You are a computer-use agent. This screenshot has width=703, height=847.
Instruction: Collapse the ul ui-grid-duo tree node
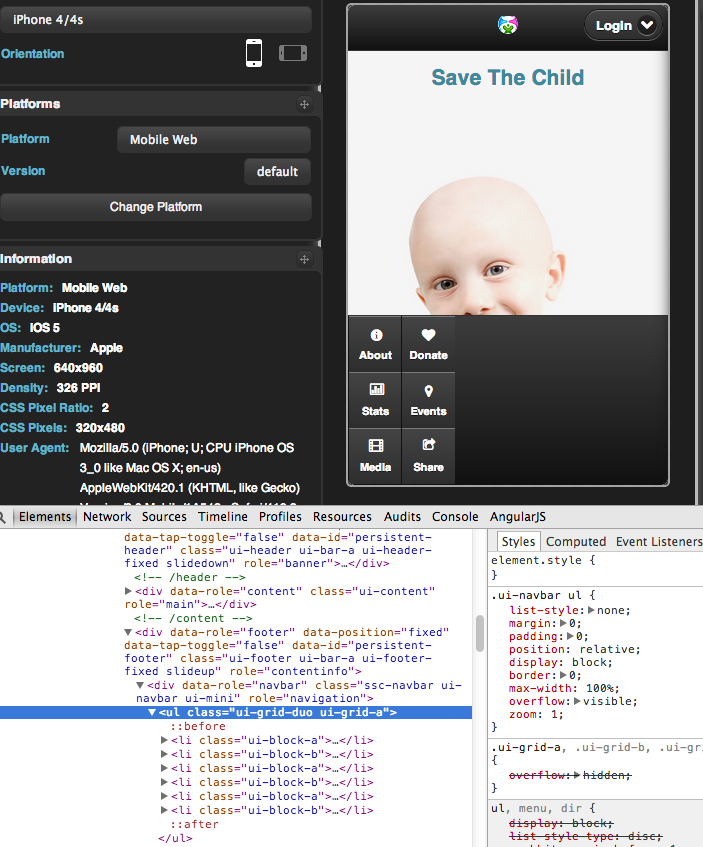pyautogui.click(x=152, y=713)
